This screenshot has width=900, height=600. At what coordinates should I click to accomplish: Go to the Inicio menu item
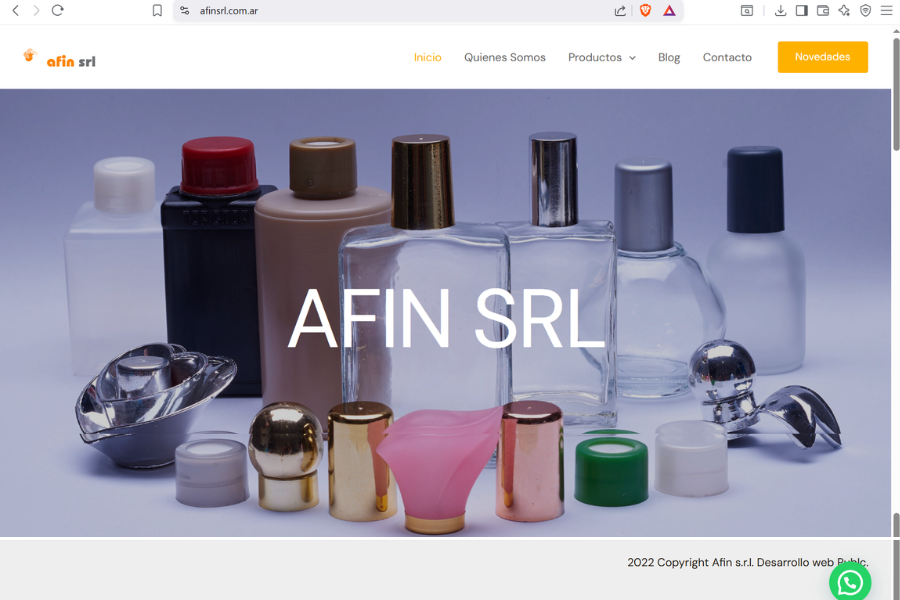tap(427, 58)
